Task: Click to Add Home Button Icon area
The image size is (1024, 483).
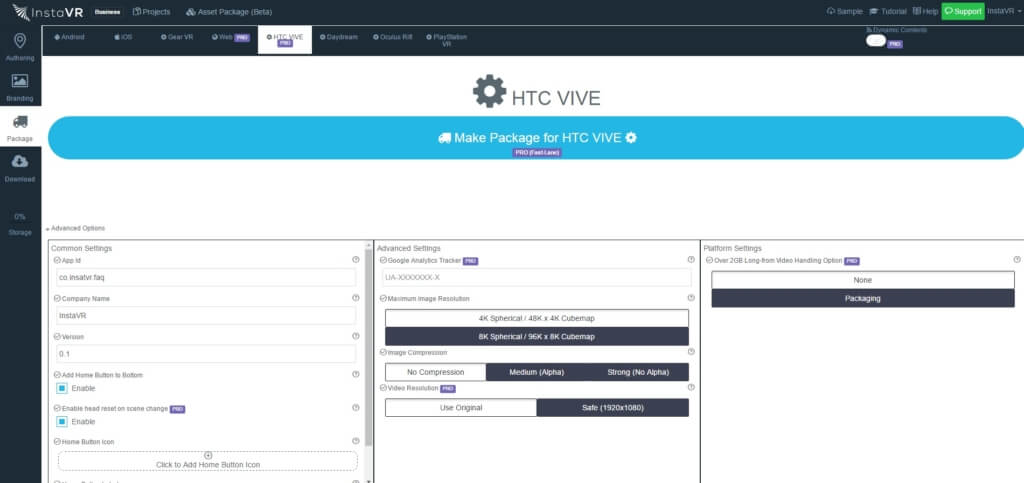Action: (x=208, y=461)
